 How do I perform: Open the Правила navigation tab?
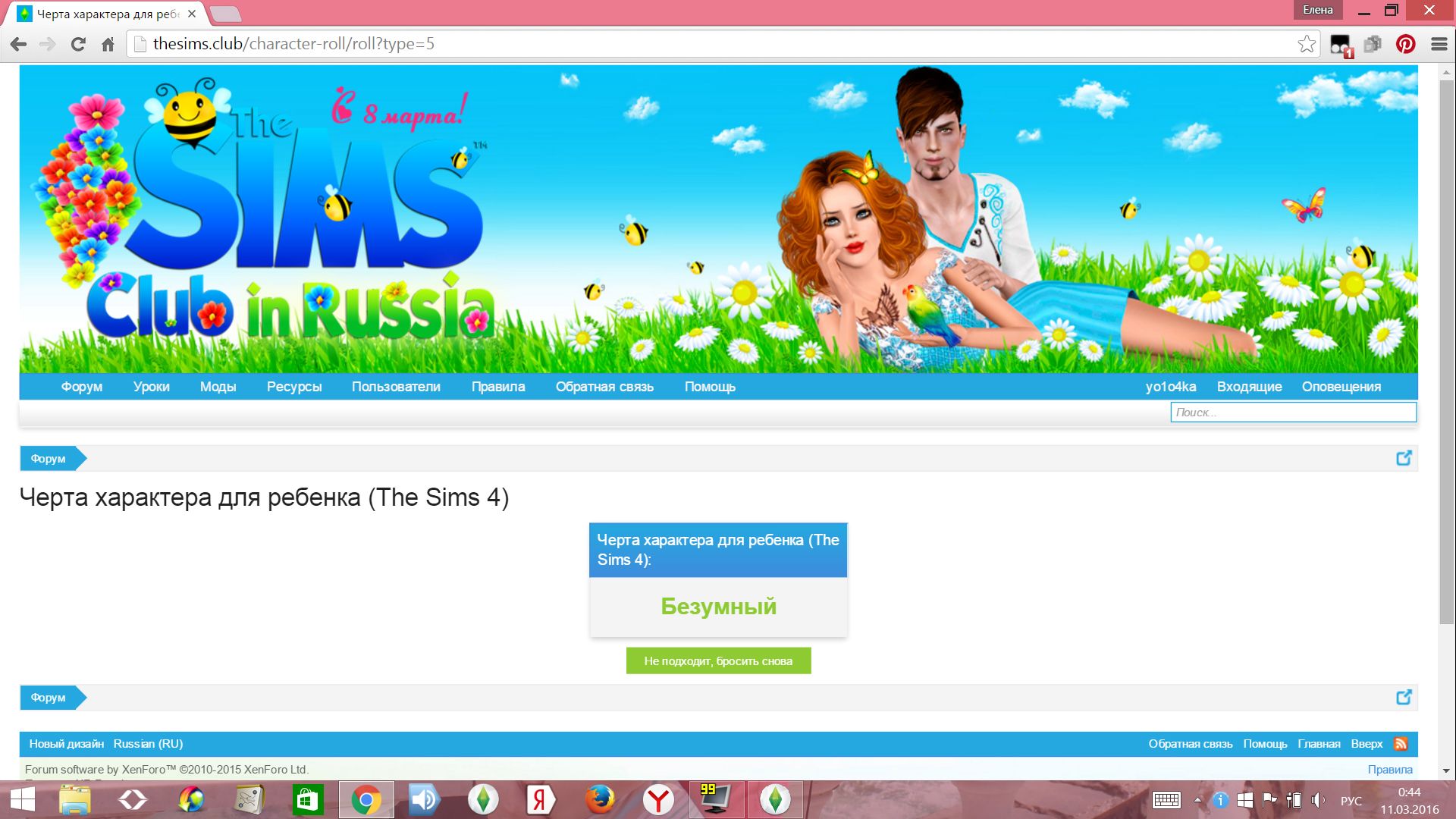[498, 387]
